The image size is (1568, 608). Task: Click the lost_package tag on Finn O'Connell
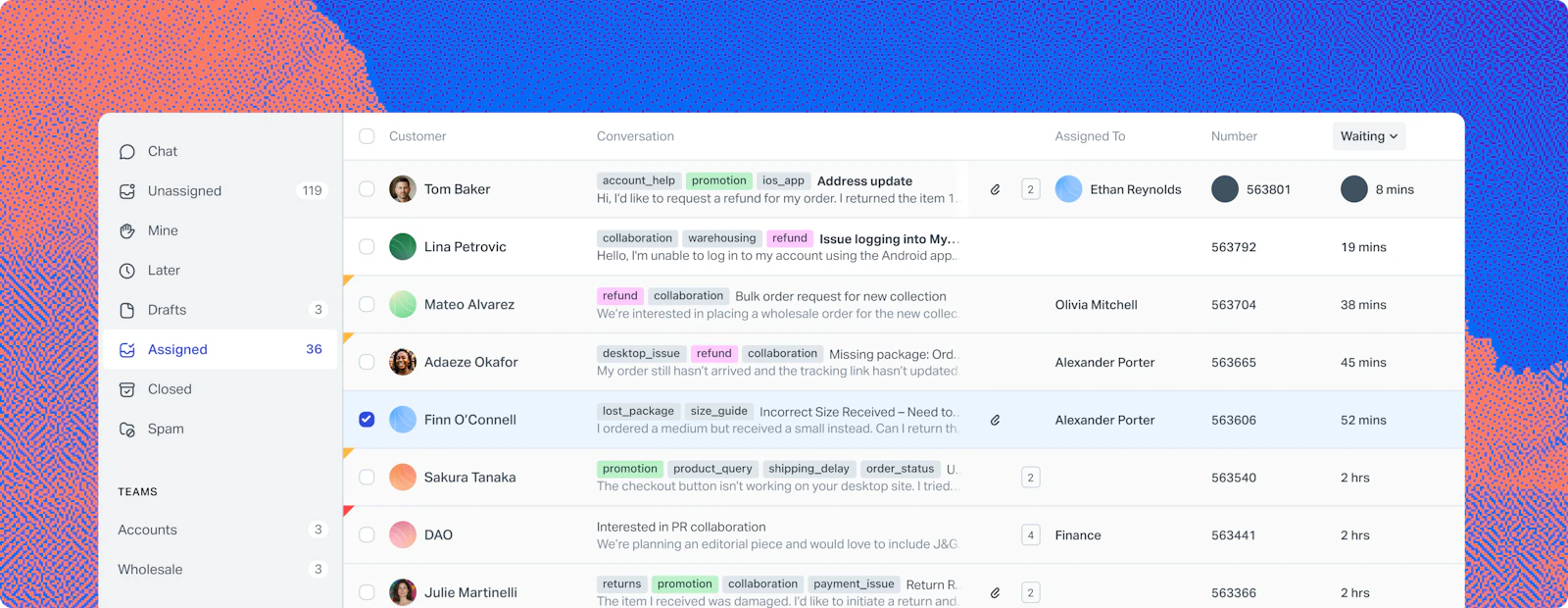(x=638, y=411)
